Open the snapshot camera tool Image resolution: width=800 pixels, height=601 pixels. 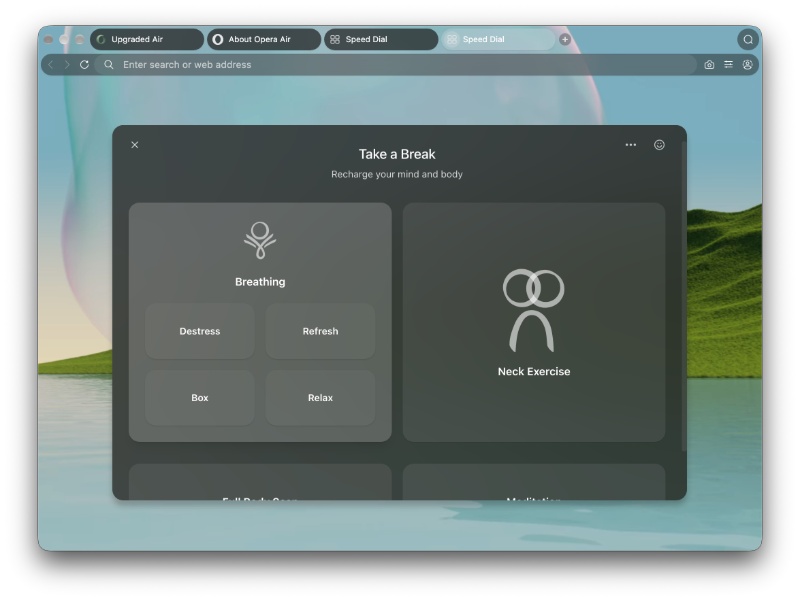(x=709, y=65)
